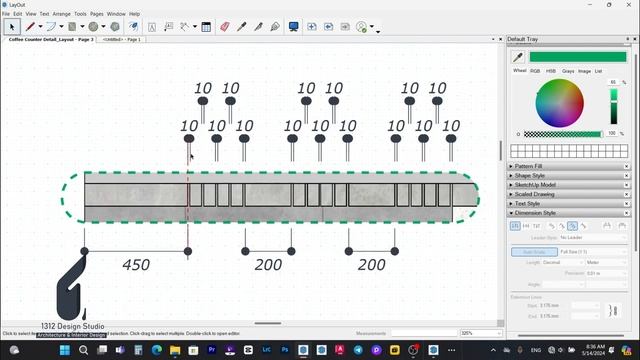The width and height of the screenshot is (640, 360).
Task: Click the Auto Scale button
Action: point(534,252)
